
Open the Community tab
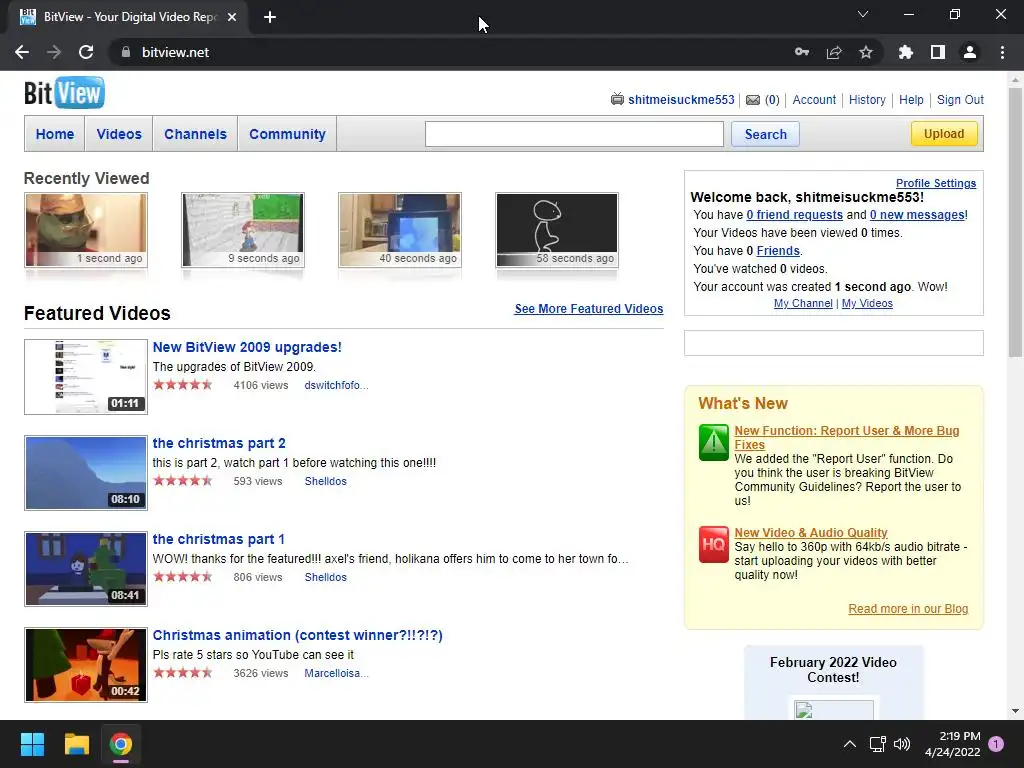287,134
